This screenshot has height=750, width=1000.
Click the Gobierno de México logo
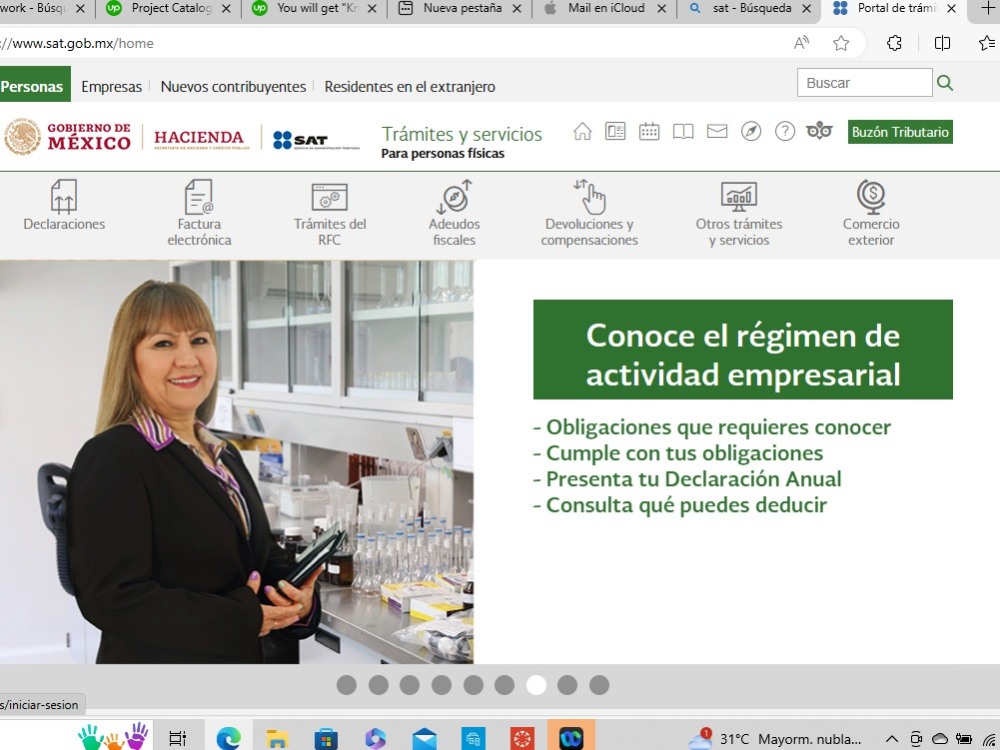pyautogui.click(x=67, y=136)
